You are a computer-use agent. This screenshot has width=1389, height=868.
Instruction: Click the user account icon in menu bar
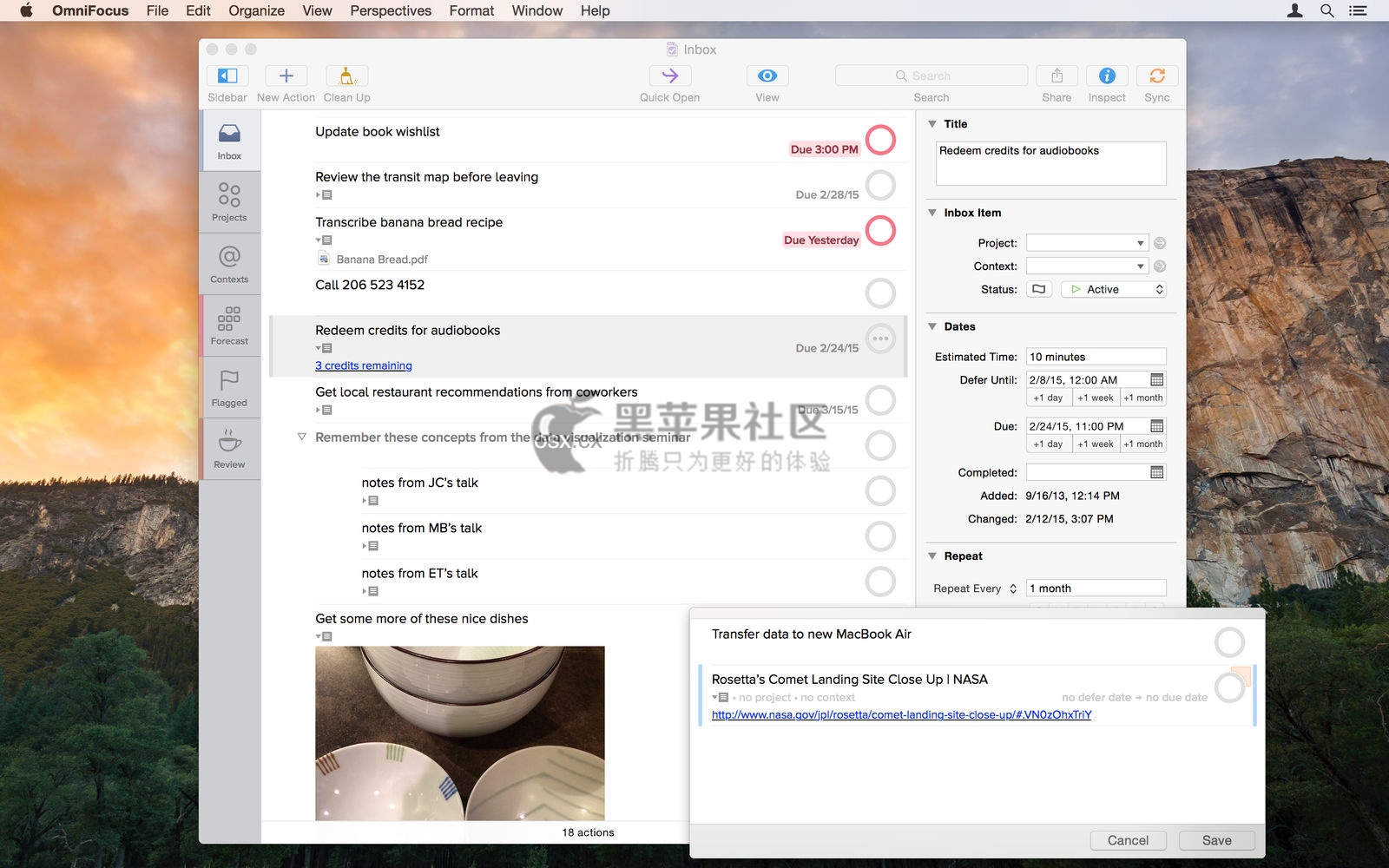pyautogui.click(x=1294, y=10)
